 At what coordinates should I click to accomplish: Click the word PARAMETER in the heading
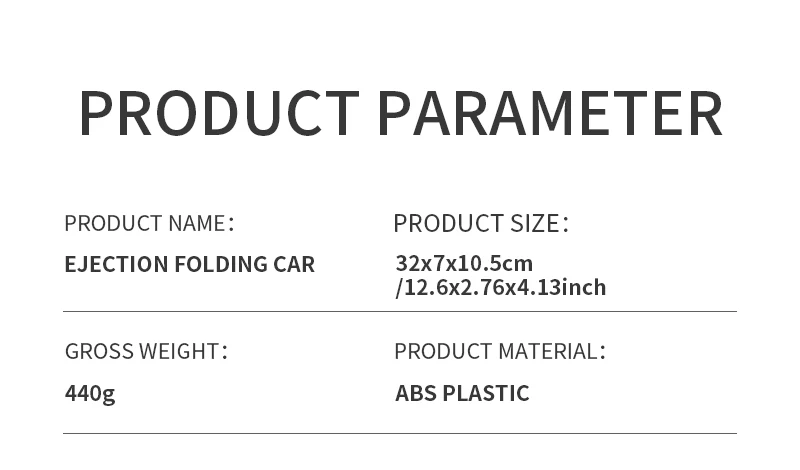pos(549,113)
